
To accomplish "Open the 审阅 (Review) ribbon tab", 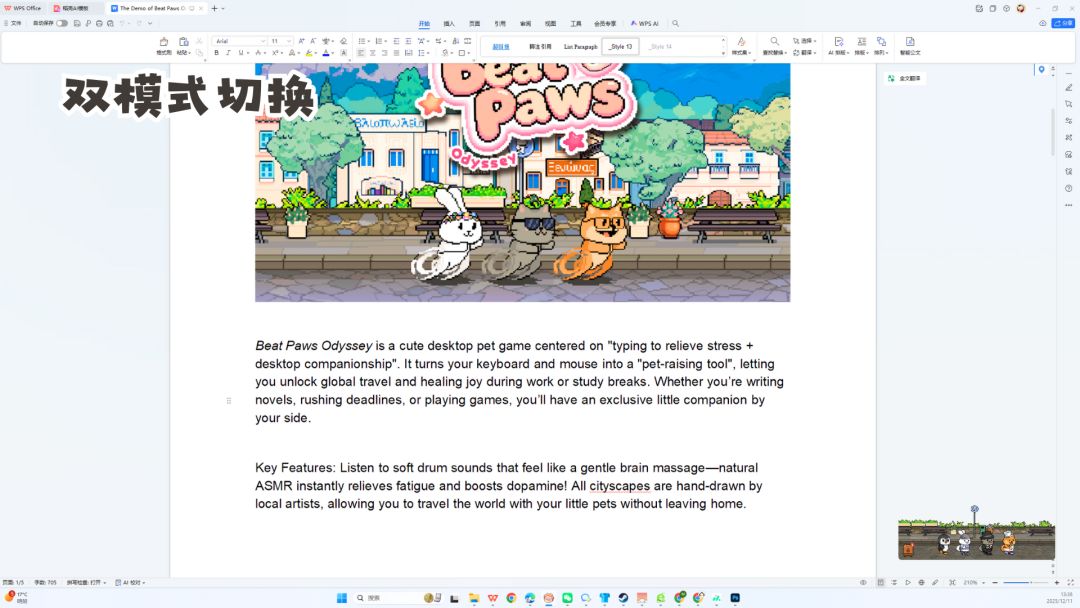I will click(x=526, y=23).
